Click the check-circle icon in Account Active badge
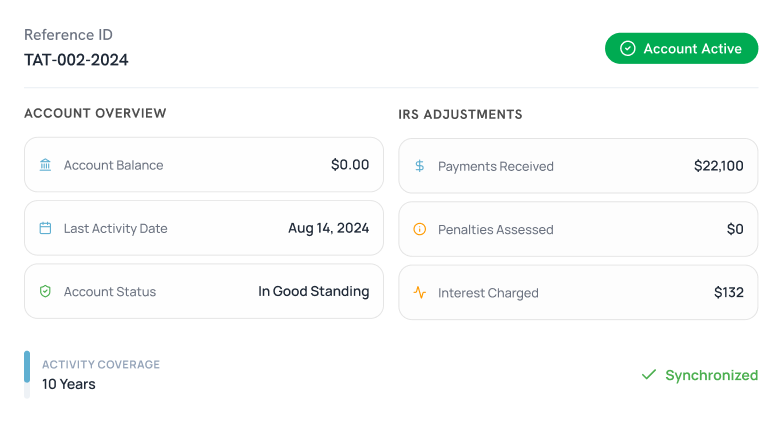The width and height of the screenshot is (783, 438). click(627, 48)
